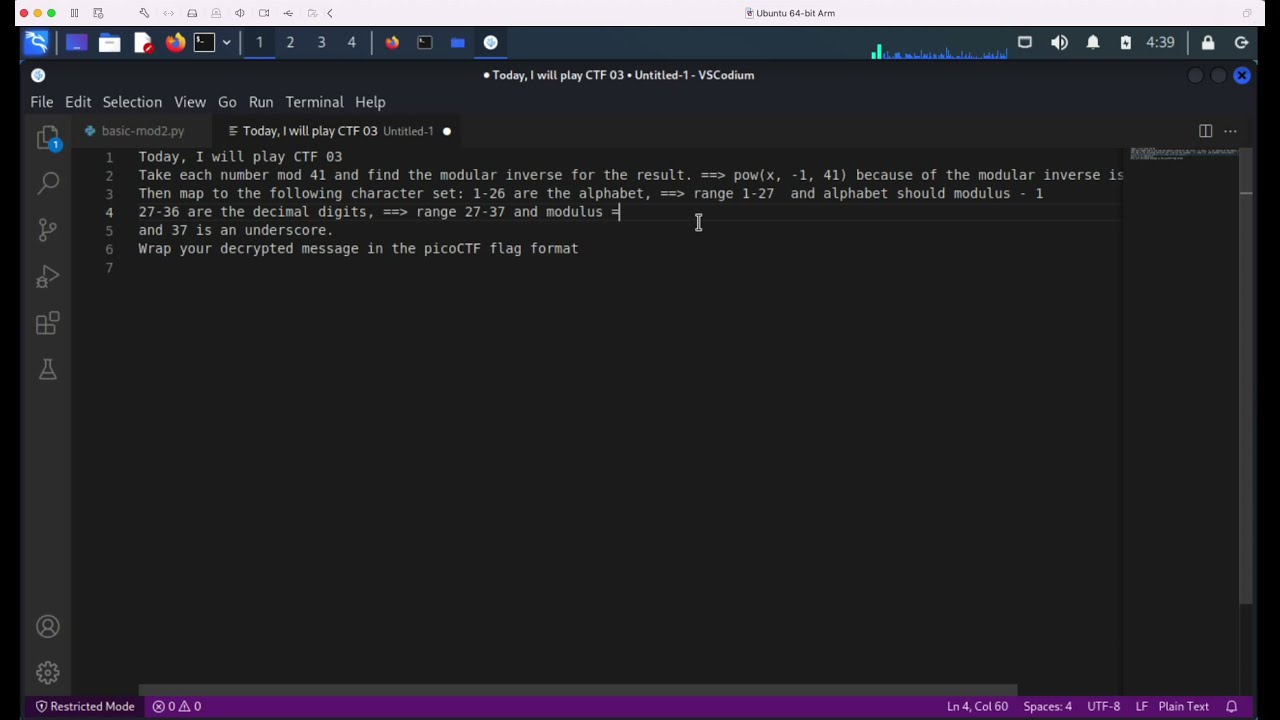1280x720 pixels.
Task: Open the Selection menu
Action: pos(132,102)
